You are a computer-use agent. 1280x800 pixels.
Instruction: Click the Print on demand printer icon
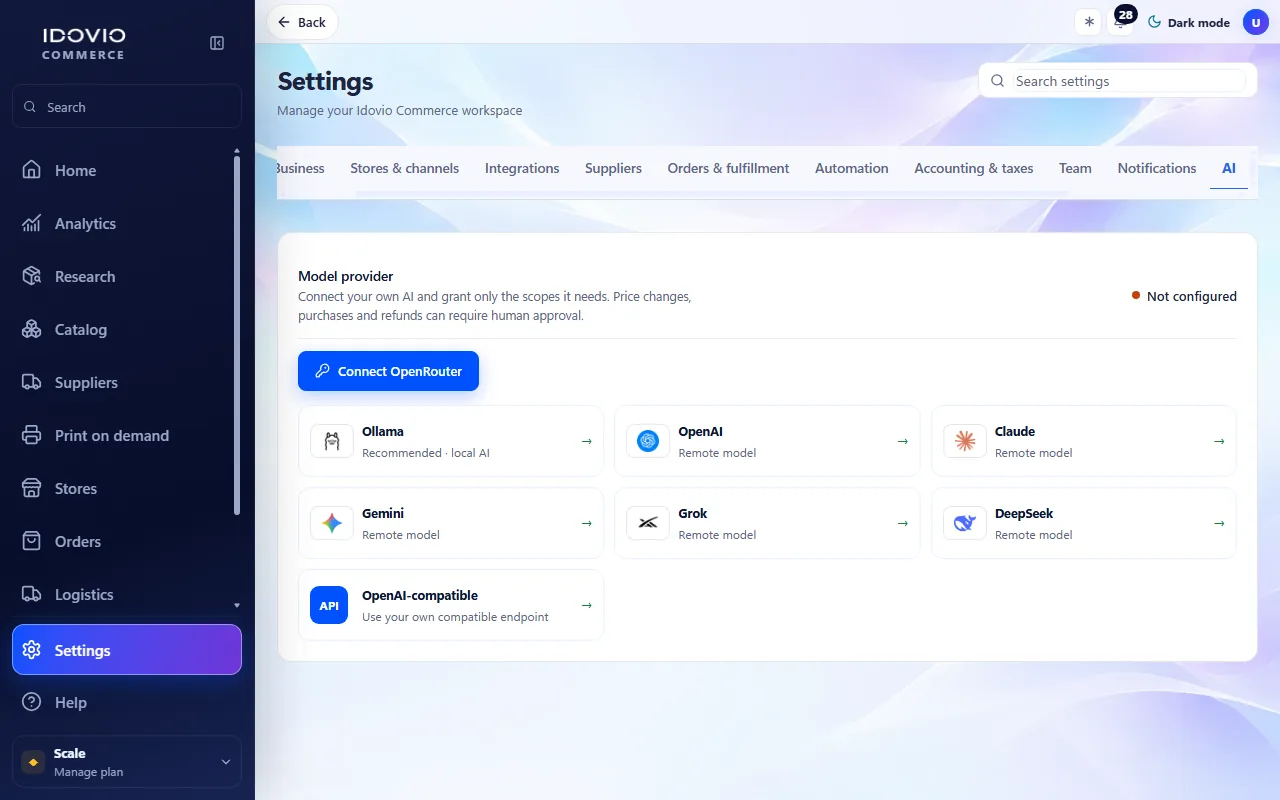click(x=32, y=435)
